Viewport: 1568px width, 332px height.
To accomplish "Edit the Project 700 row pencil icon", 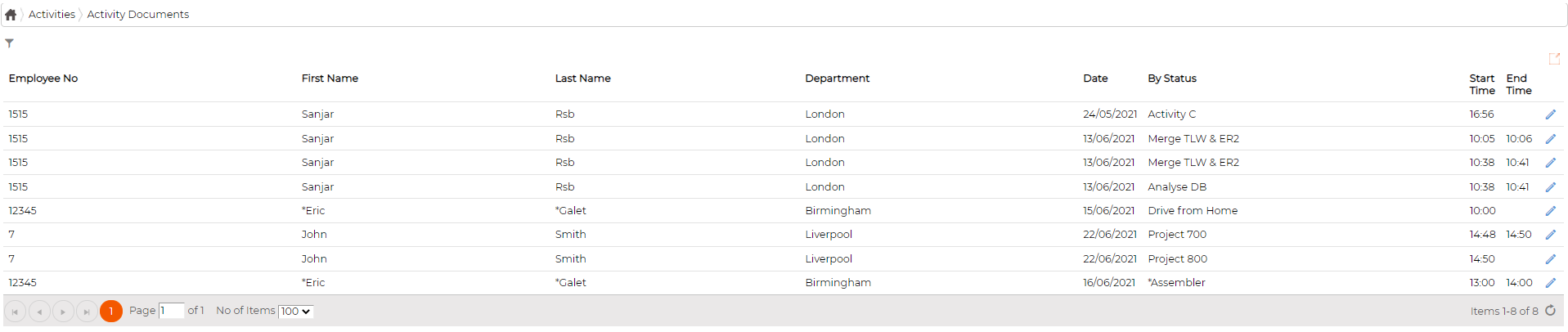I will pyautogui.click(x=1550, y=235).
